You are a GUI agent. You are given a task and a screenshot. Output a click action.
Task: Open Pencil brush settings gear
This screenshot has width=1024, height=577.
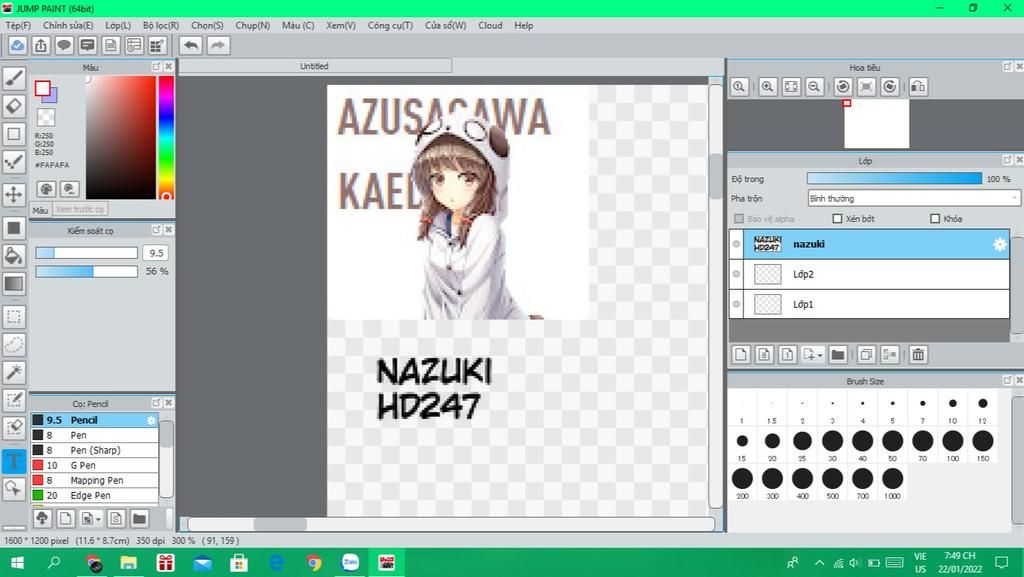pos(151,420)
